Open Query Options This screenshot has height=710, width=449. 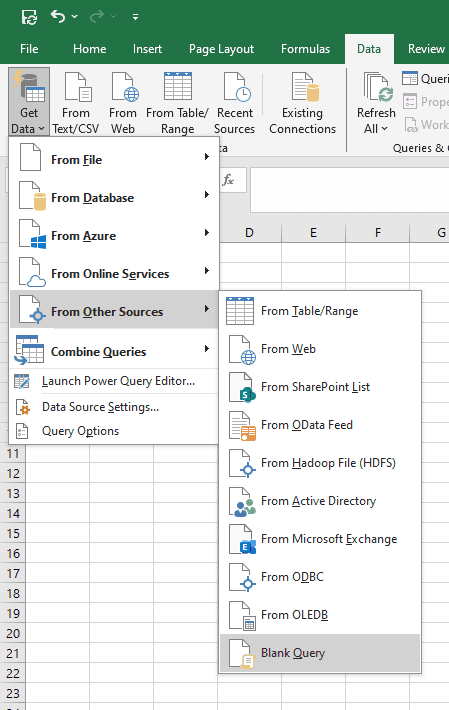point(114,431)
